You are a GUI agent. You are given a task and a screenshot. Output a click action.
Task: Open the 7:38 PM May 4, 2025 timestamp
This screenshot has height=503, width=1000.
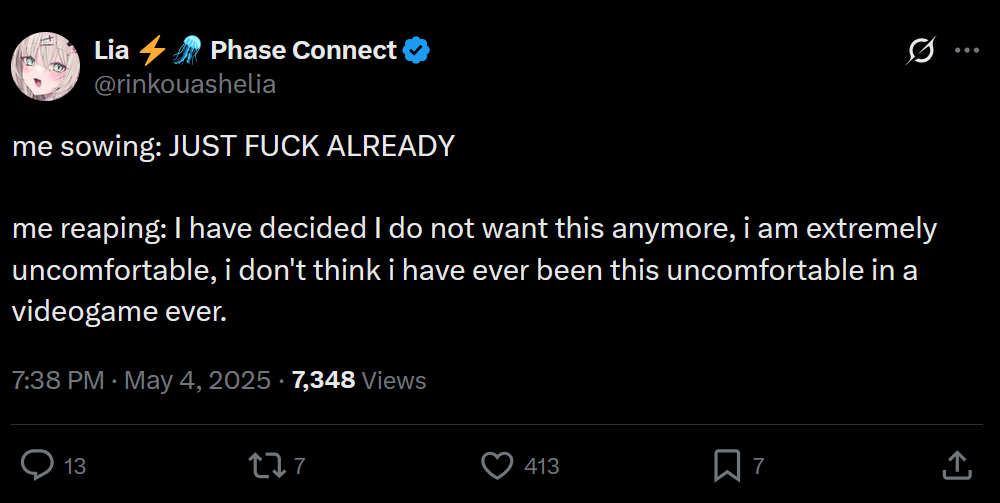(141, 380)
